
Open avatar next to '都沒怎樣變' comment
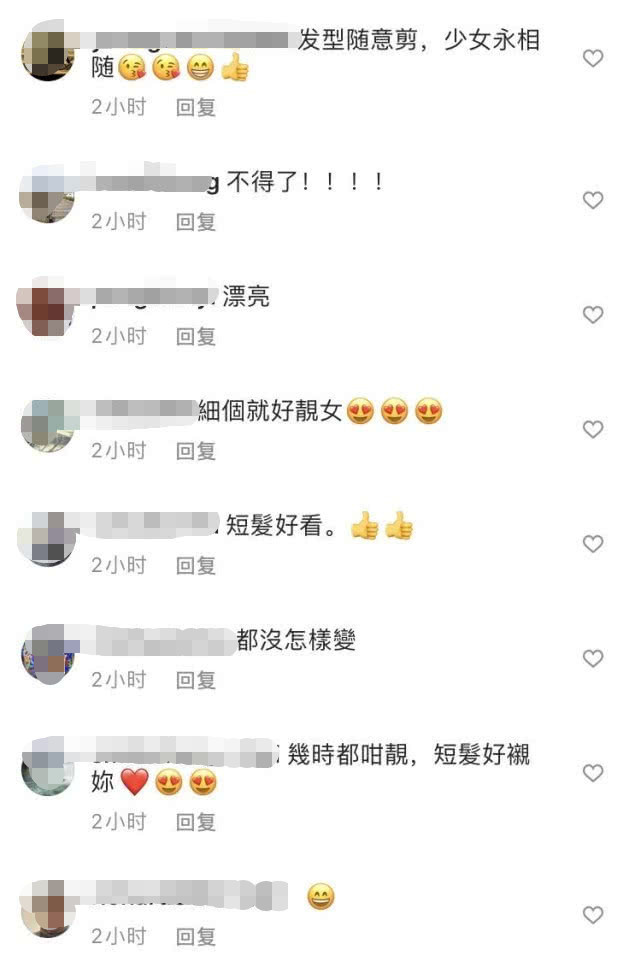(48, 654)
